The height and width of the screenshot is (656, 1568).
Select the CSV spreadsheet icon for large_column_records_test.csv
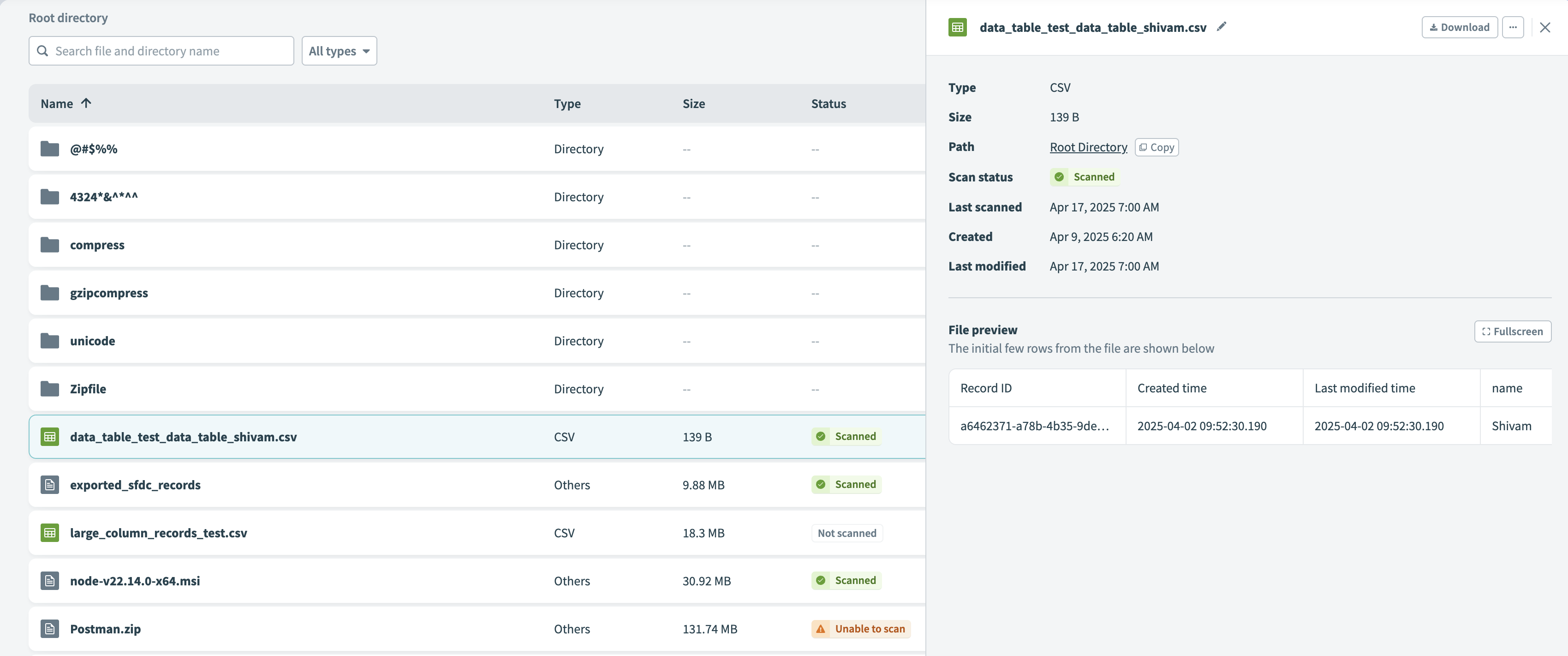click(x=49, y=532)
